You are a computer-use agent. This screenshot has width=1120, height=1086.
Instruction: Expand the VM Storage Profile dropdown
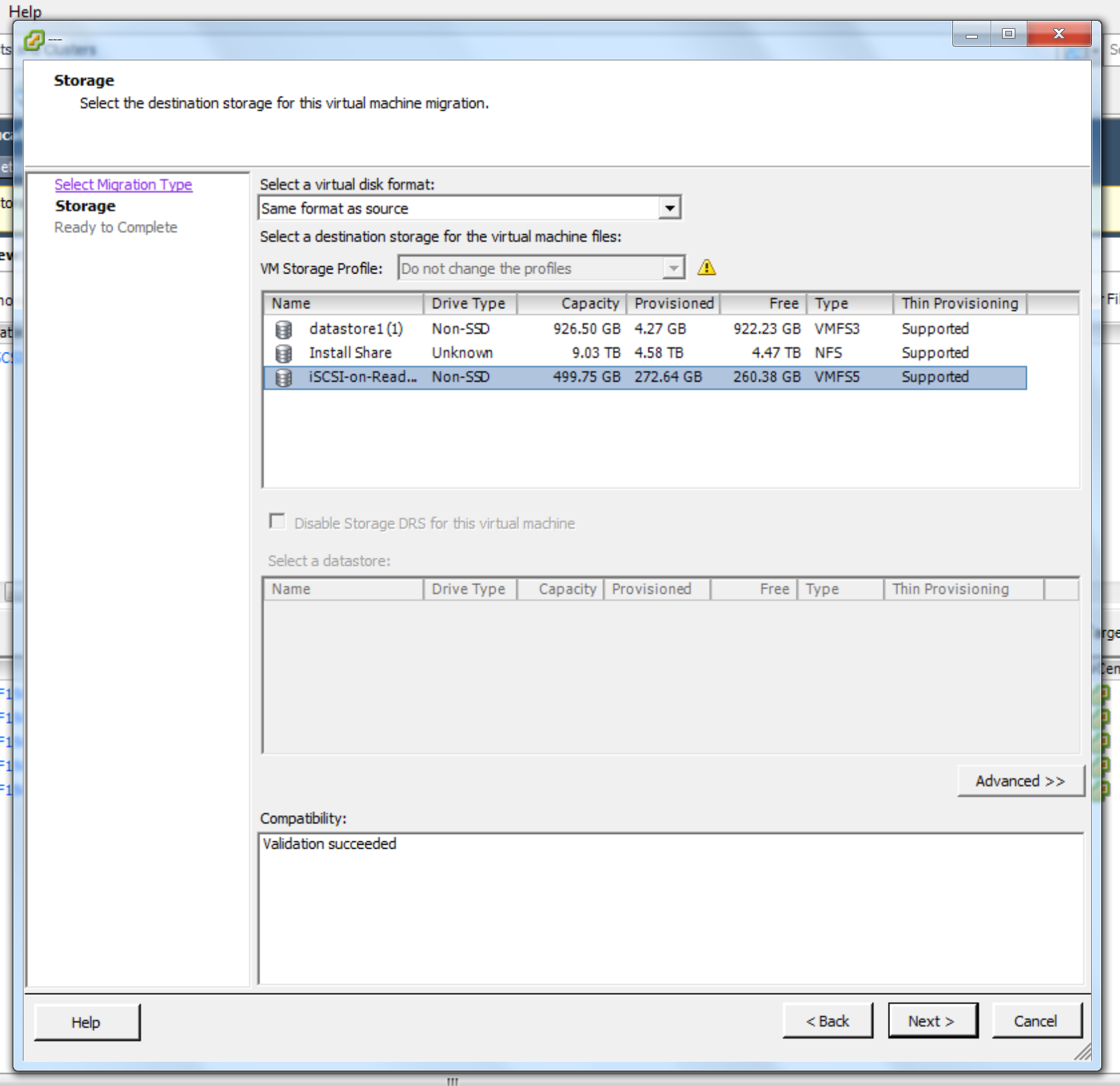tap(673, 269)
